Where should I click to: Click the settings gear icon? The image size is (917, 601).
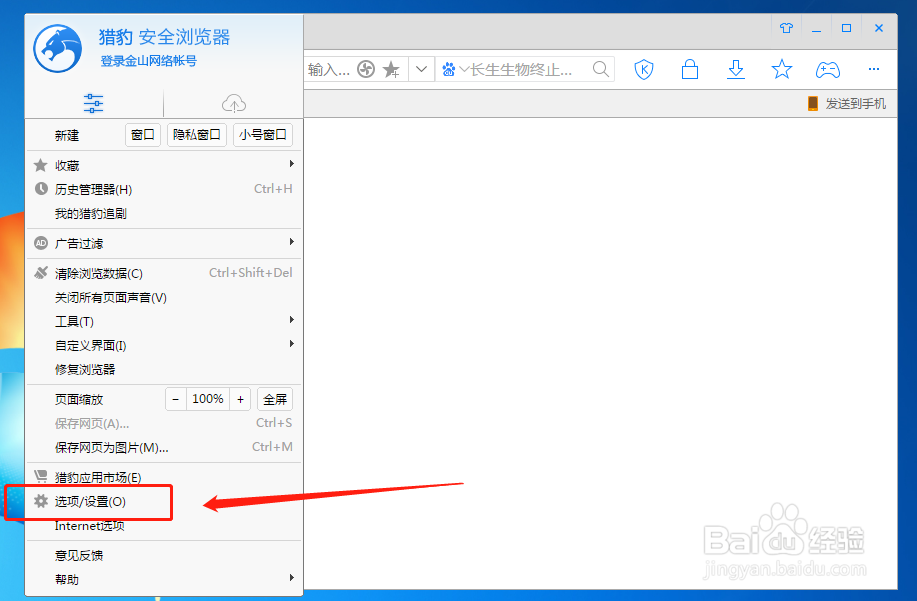[41, 501]
